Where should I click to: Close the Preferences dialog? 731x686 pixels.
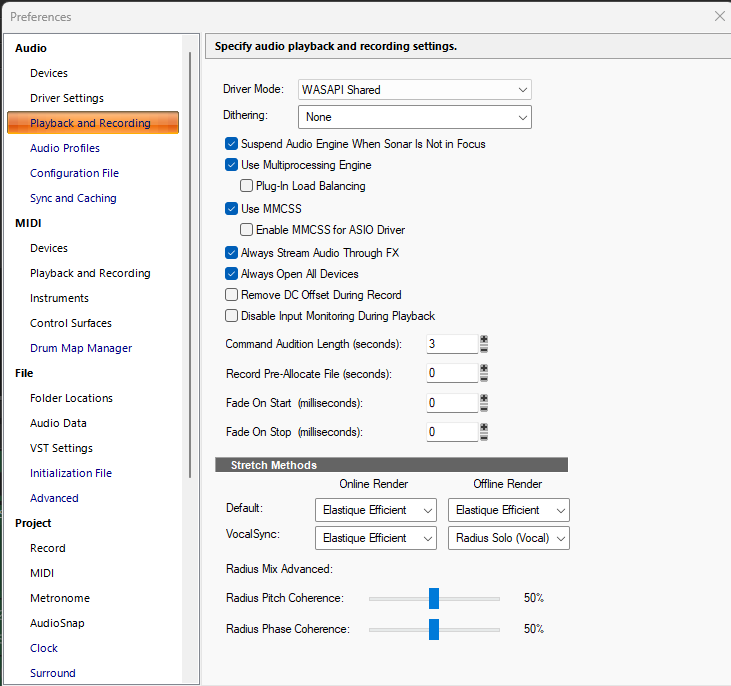click(719, 16)
